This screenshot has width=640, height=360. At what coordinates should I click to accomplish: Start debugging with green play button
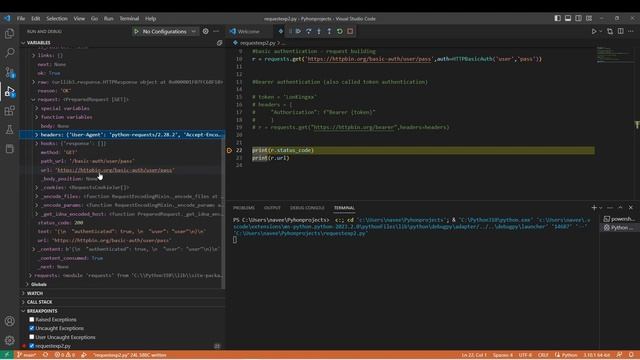tap(136, 31)
